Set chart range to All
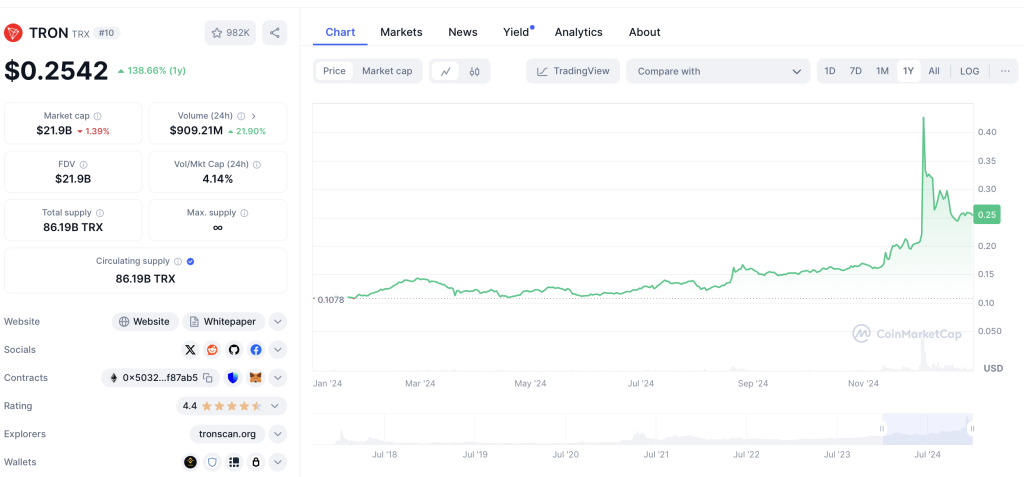 pos(934,71)
